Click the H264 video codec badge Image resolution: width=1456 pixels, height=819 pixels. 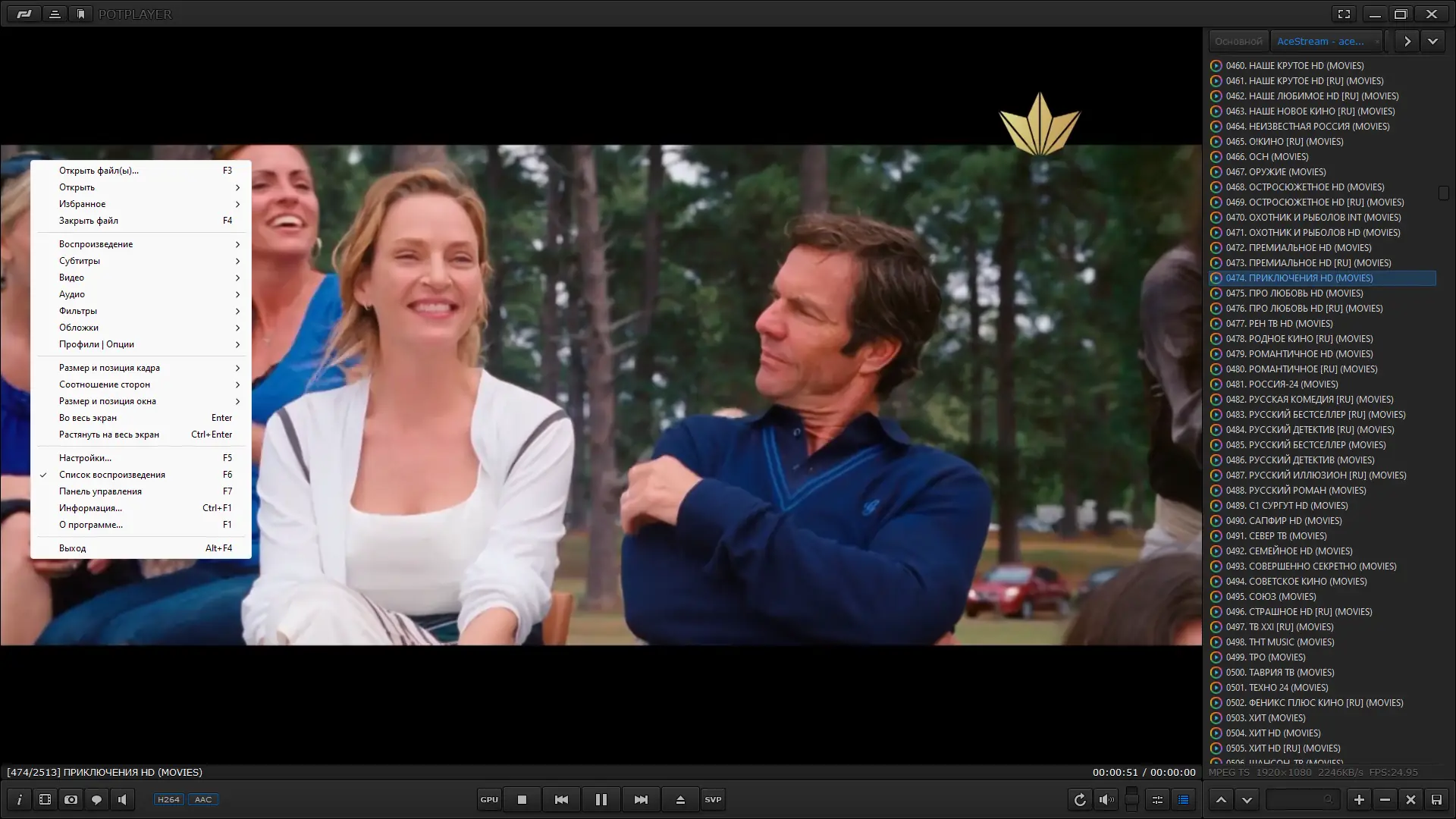pyautogui.click(x=168, y=799)
